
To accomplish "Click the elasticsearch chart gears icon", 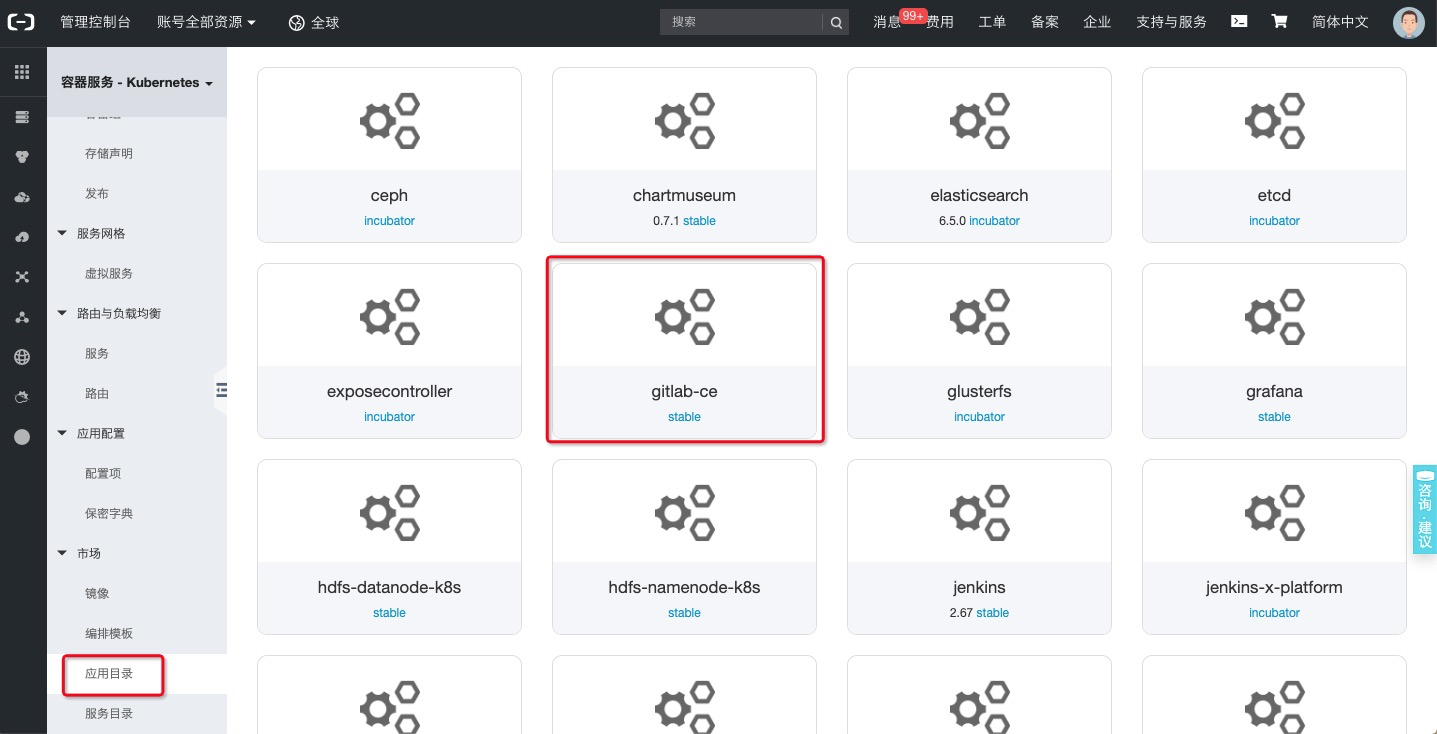I will 979,121.
